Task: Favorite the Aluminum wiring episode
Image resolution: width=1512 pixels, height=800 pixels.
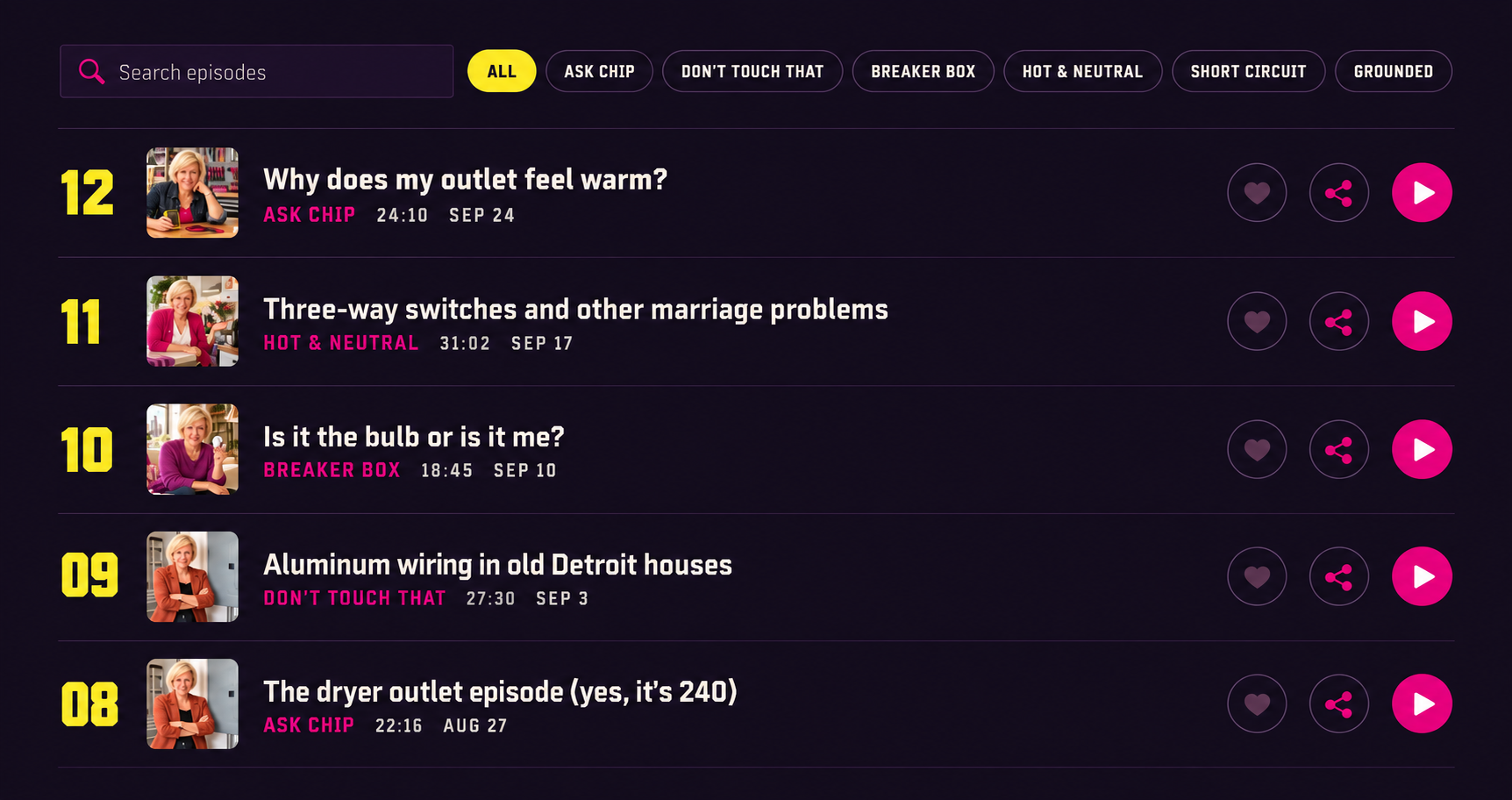Action: pyautogui.click(x=1257, y=576)
